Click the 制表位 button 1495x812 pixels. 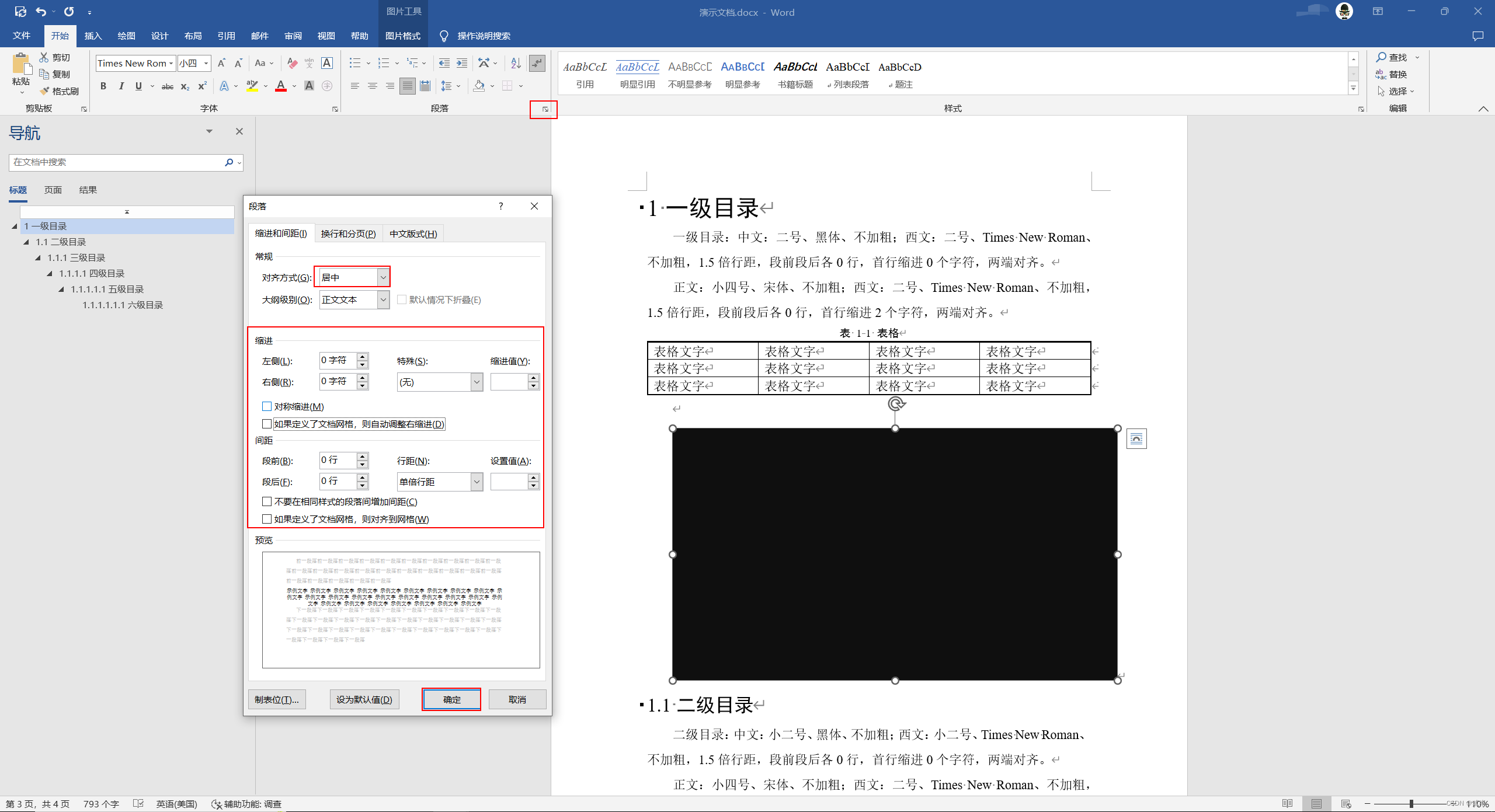(277, 699)
